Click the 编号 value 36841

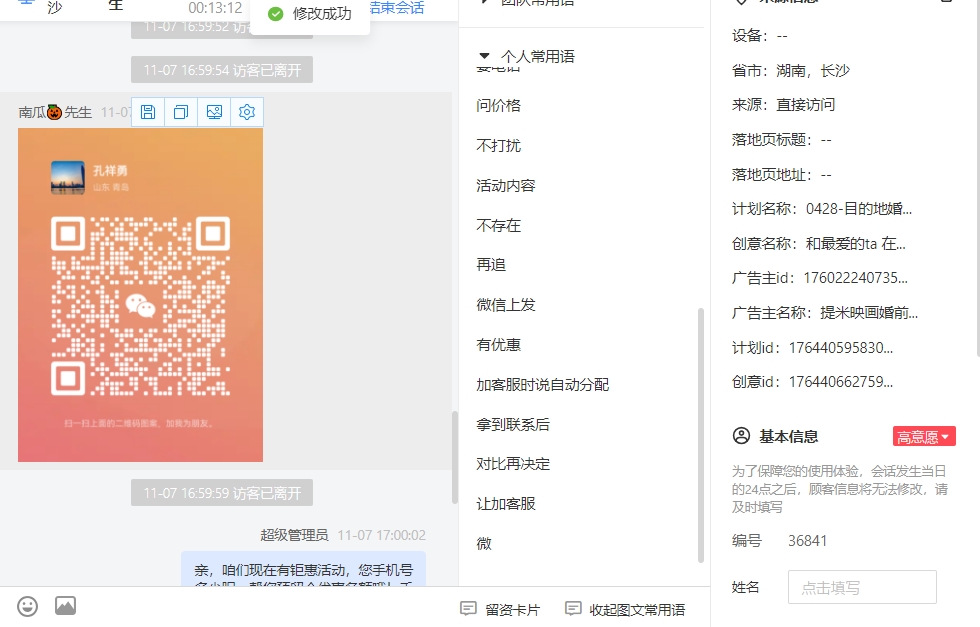[x=808, y=541]
